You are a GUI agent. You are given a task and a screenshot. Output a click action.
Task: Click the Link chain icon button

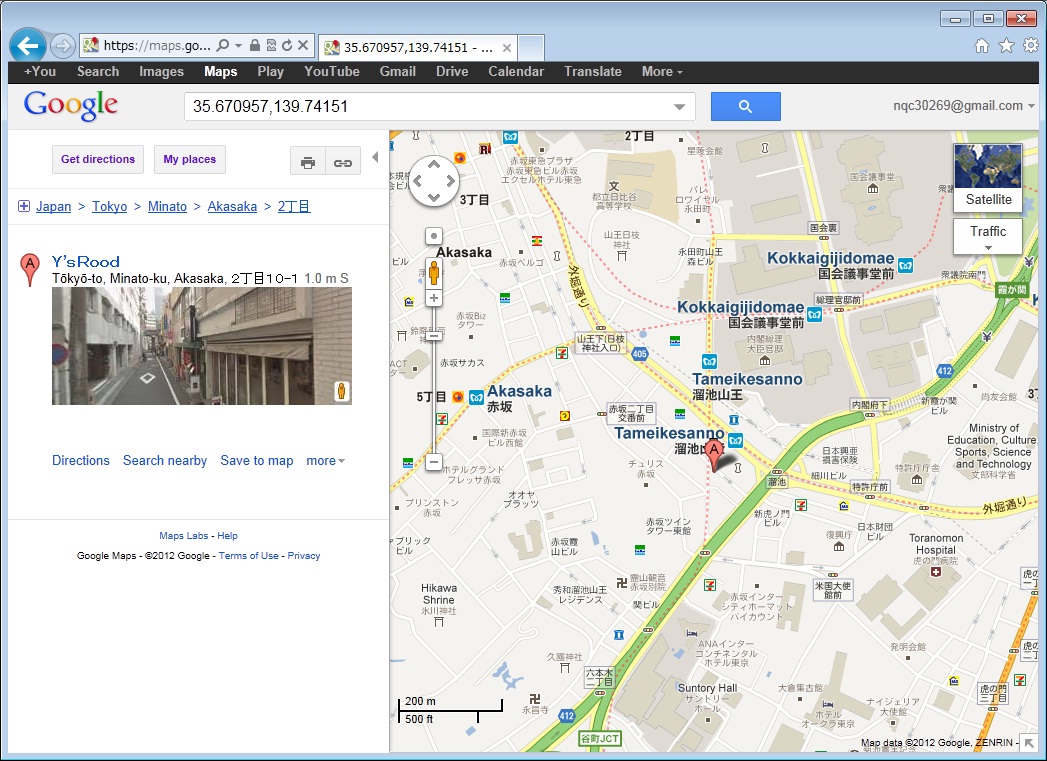(x=343, y=161)
